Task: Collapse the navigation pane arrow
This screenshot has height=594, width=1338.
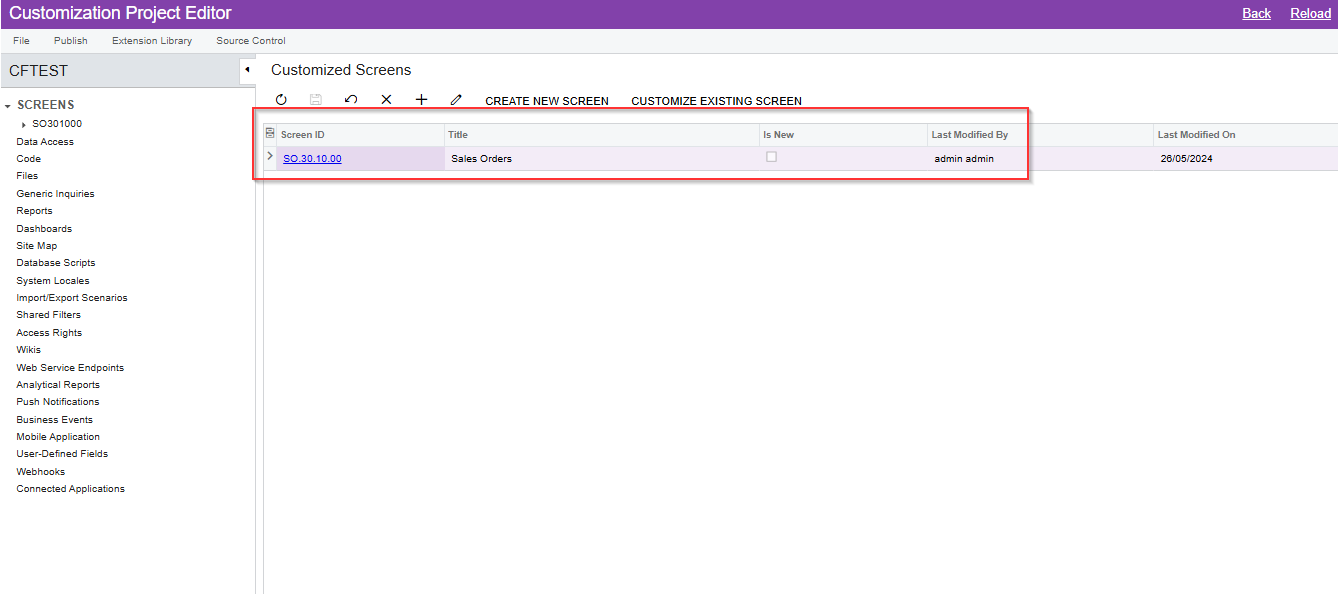Action: pos(247,70)
